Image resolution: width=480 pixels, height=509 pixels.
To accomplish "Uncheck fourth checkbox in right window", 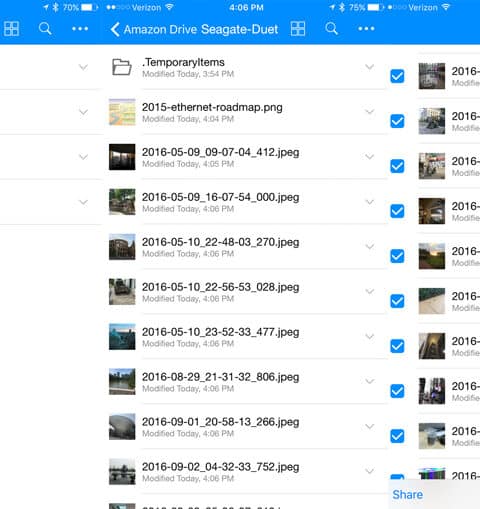I will (x=397, y=211).
